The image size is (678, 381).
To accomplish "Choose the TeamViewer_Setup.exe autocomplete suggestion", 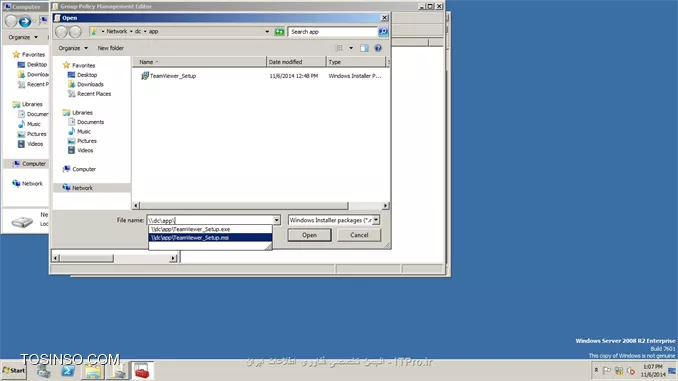I will [x=210, y=229].
